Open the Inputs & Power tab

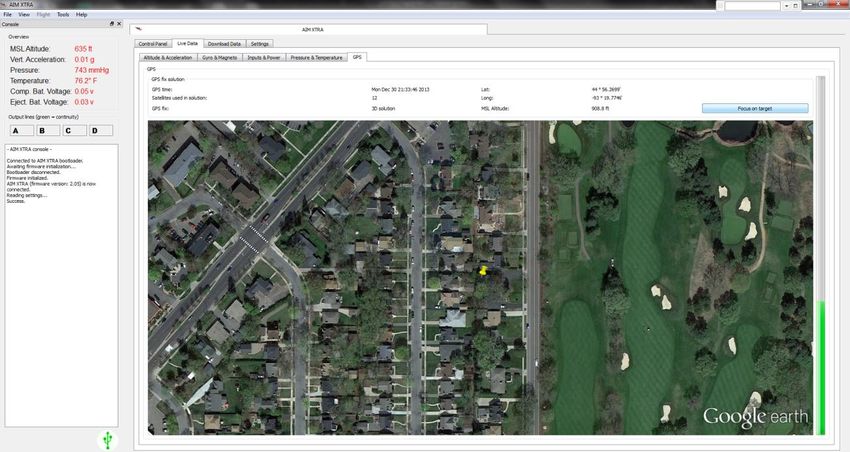click(264, 57)
